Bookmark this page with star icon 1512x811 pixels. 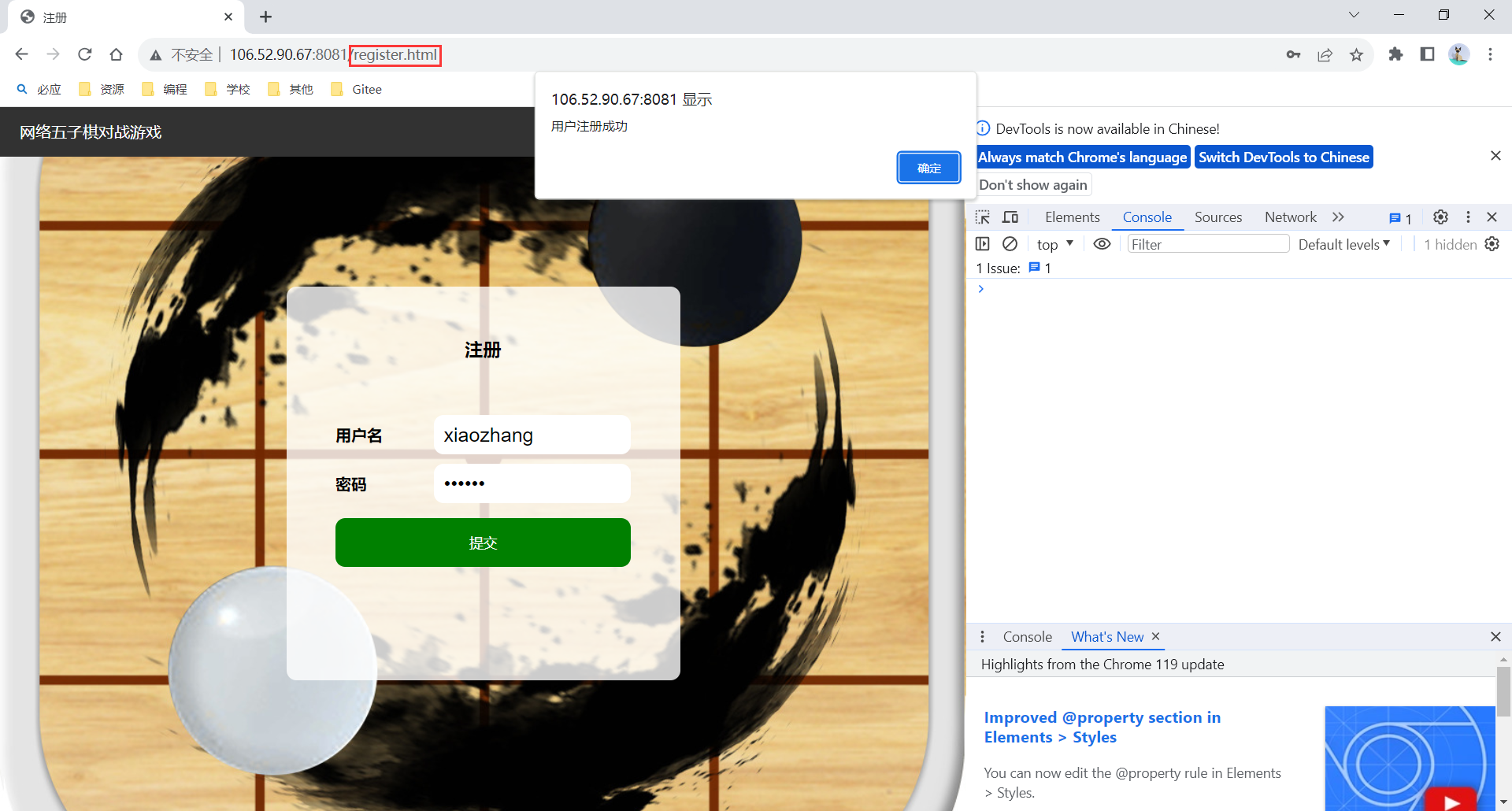pyautogui.click(x=1356, y=54)
